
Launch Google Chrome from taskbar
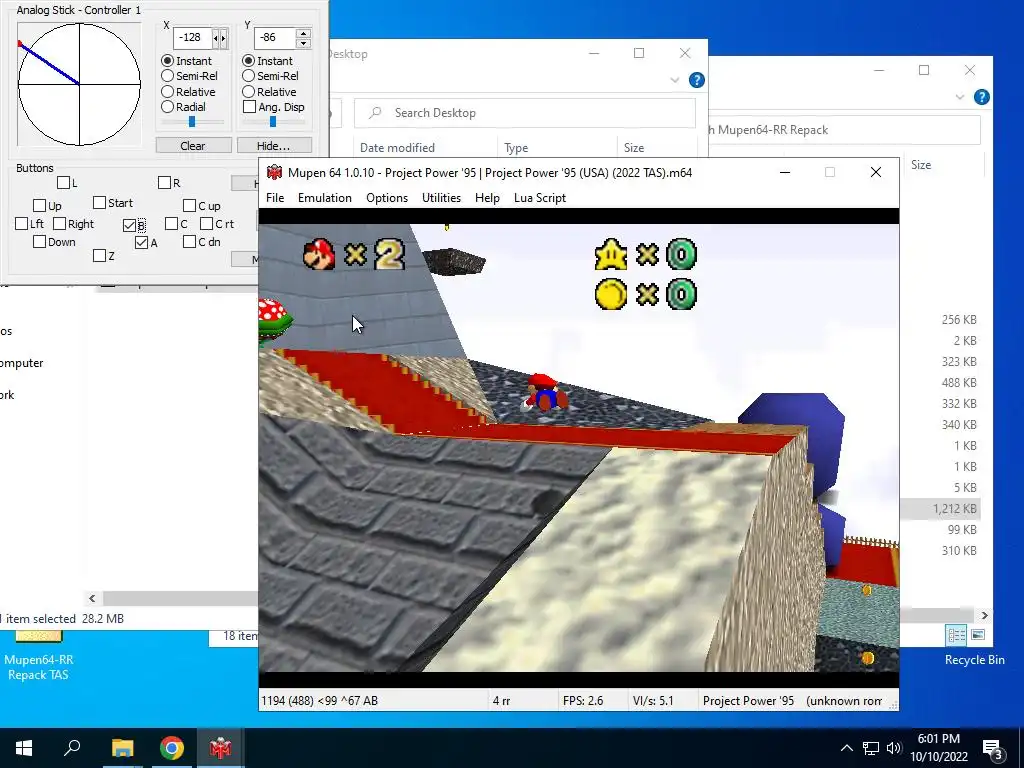[172, 748]
